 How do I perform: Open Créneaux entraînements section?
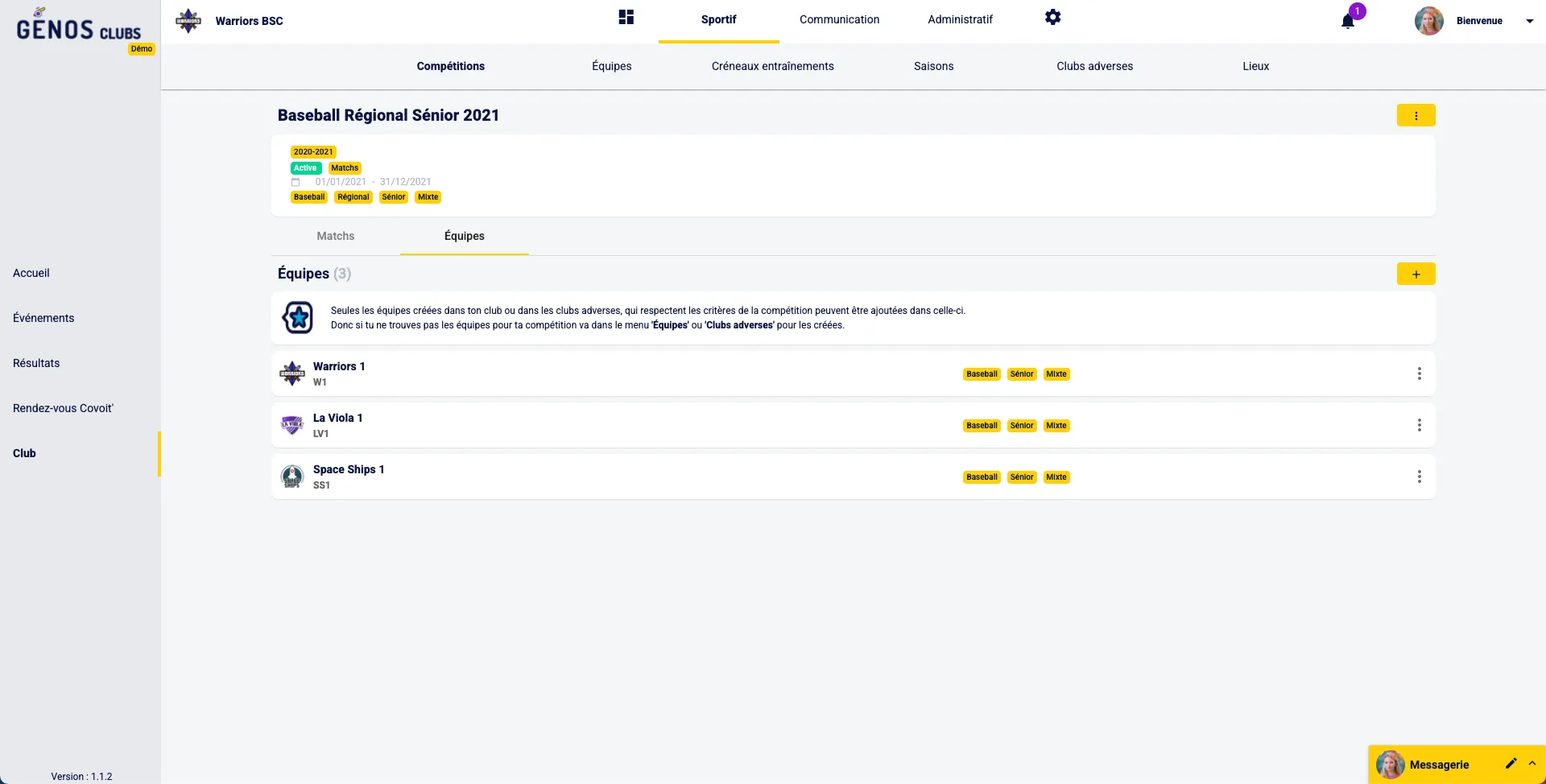[x=772, y=66]
